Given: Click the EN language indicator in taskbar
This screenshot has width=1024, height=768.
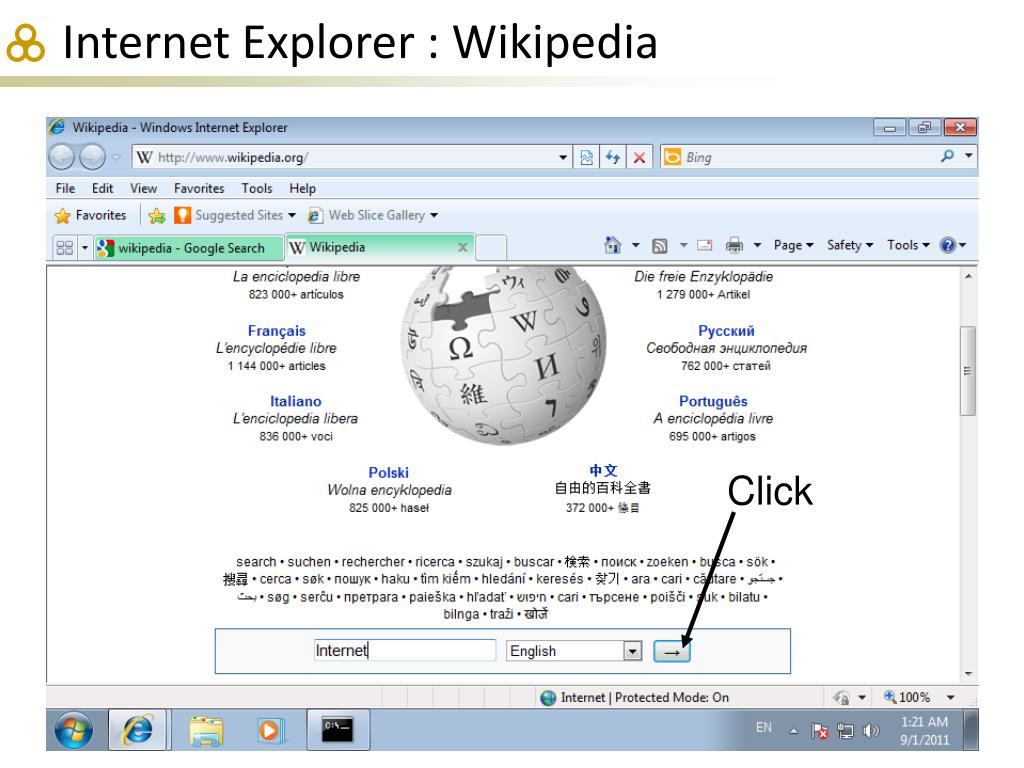Looking at the screenshot, I should tap(763, 728).
